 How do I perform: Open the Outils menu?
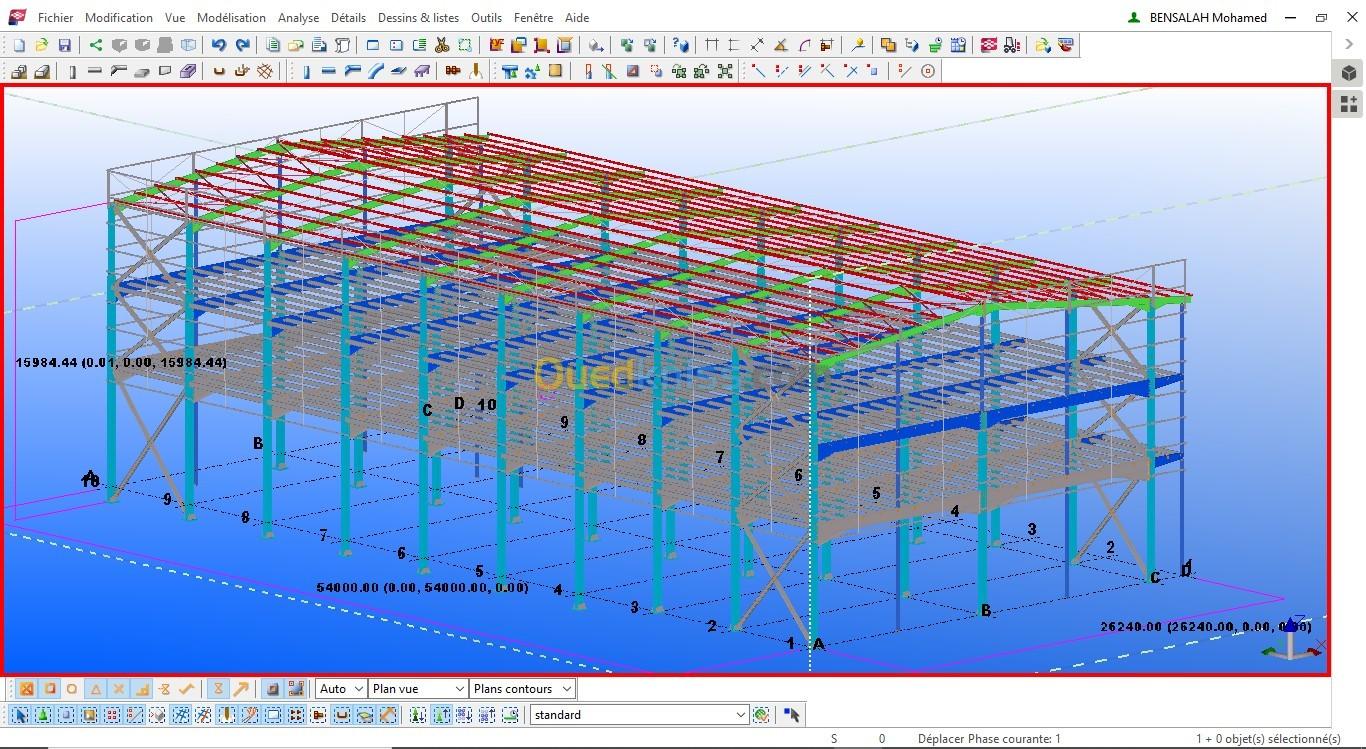pyautogui.click(x=486, y=18)
